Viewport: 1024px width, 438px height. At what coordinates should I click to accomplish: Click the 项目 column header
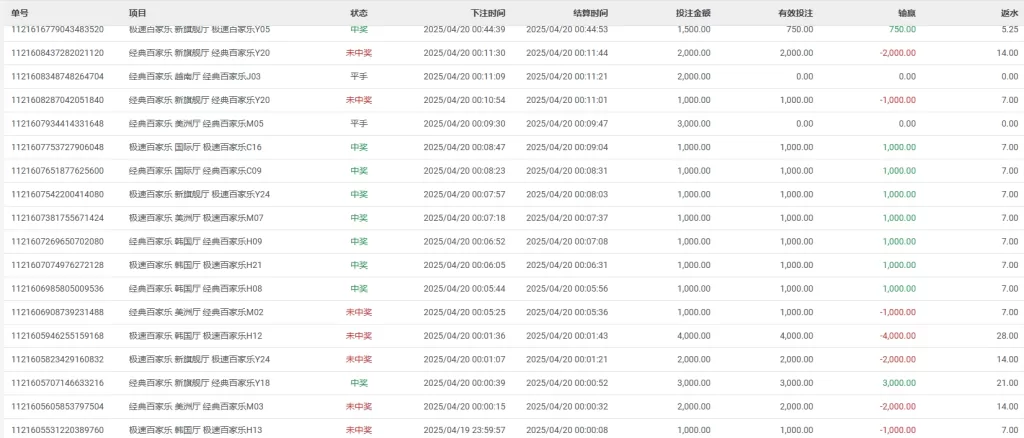point(138,13)
